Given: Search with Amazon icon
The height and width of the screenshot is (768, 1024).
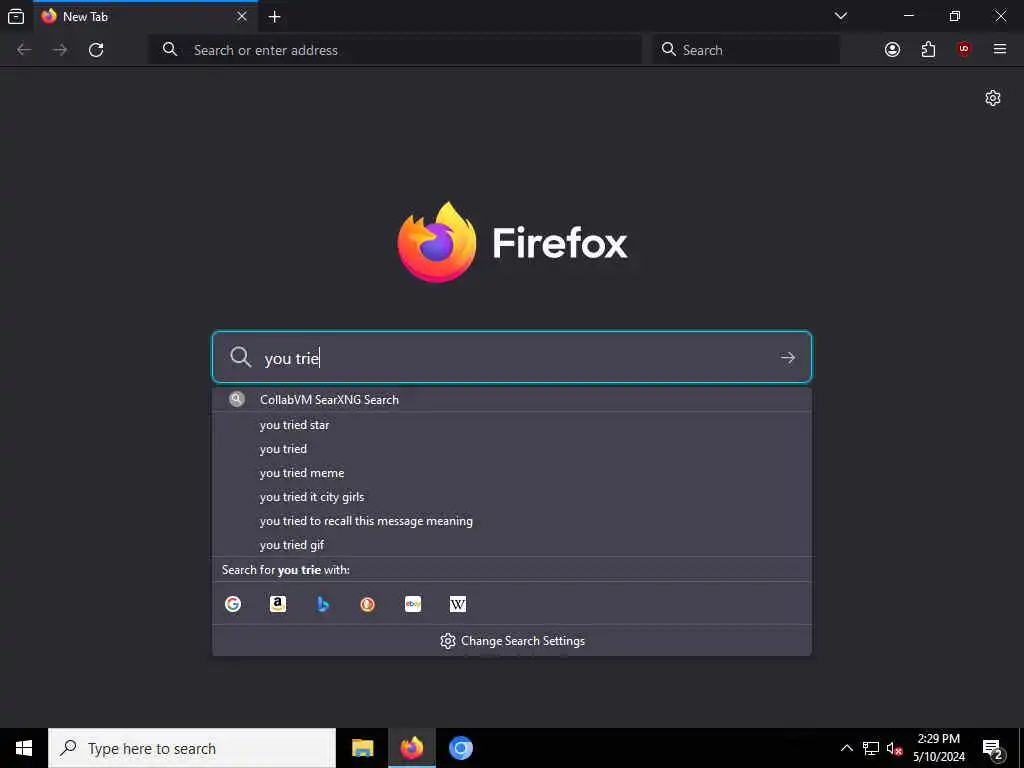Looking at the screenshot, I should (x=278, y=604).
